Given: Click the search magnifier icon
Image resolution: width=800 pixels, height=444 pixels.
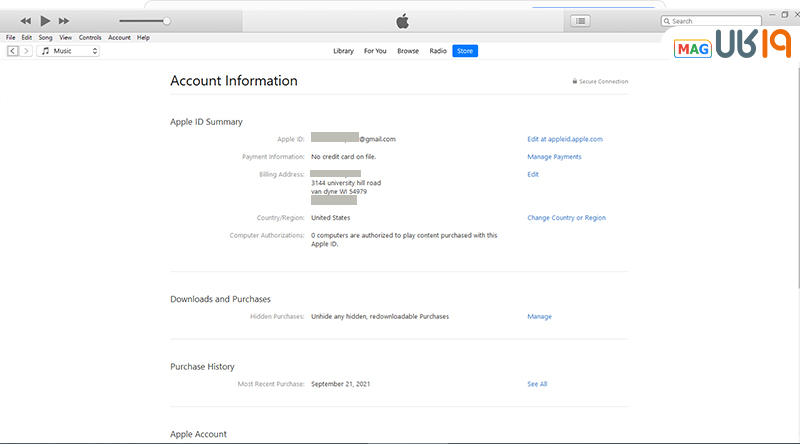Looking at the screenshot, I should 668,21.
